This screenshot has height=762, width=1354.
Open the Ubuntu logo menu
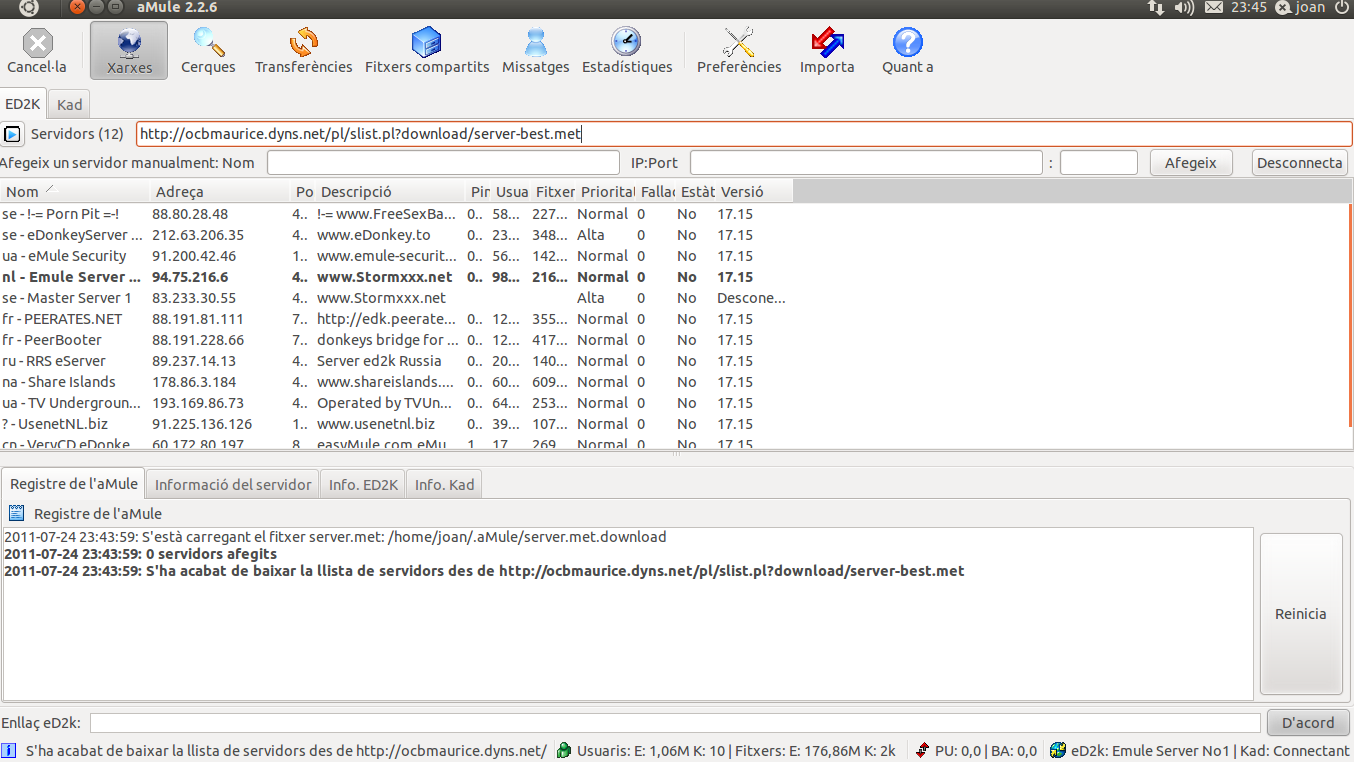29,8
